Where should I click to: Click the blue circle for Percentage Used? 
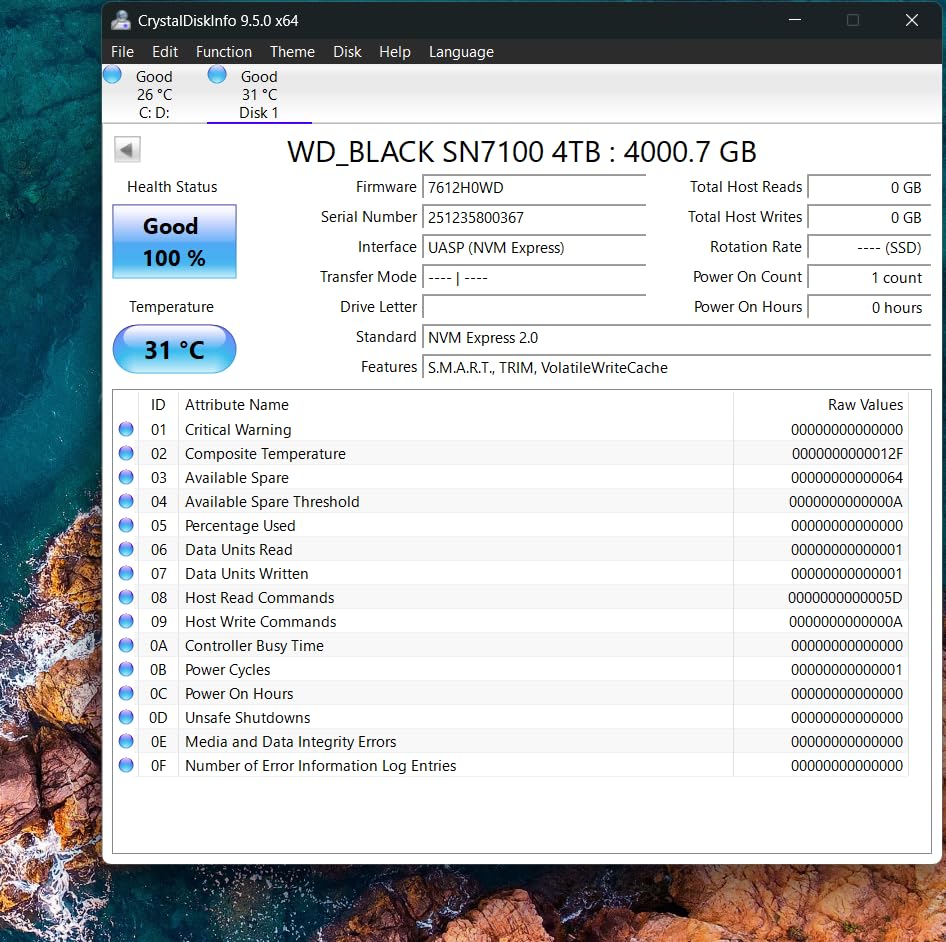(126, 525)
